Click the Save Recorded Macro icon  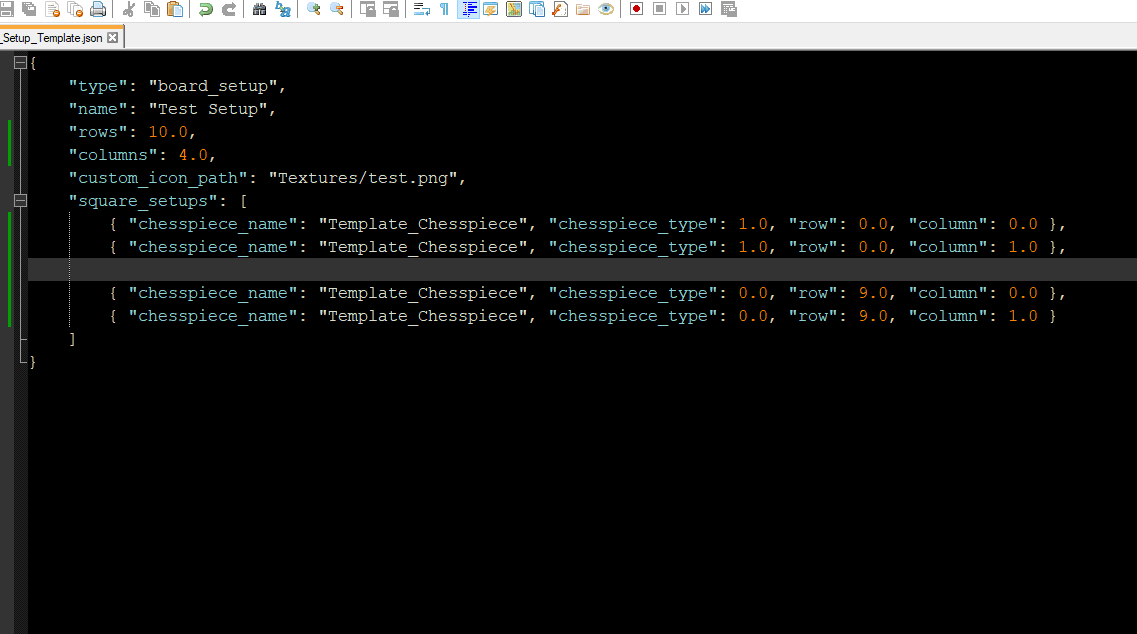729,9
